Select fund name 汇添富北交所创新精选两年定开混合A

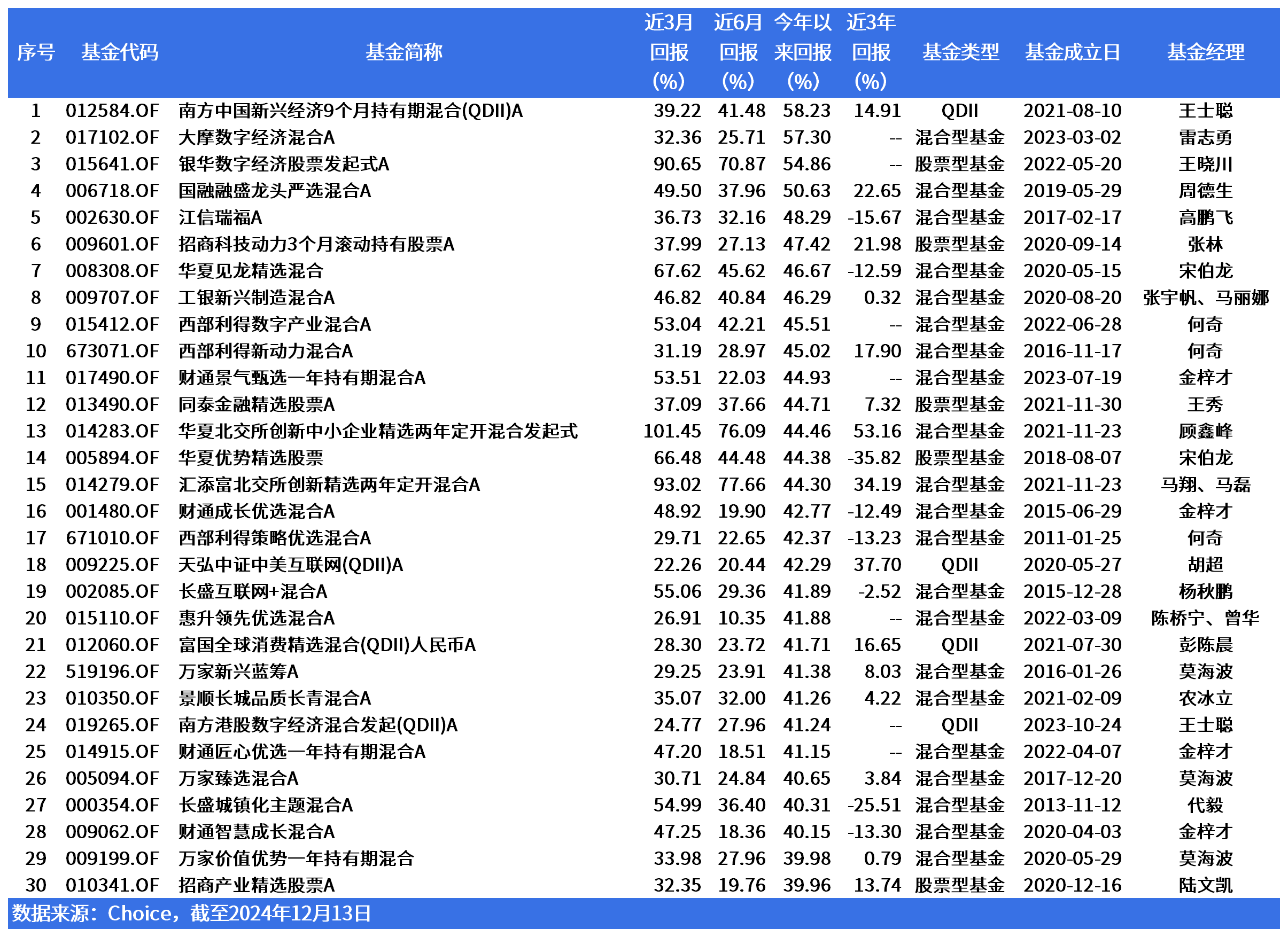329,484
